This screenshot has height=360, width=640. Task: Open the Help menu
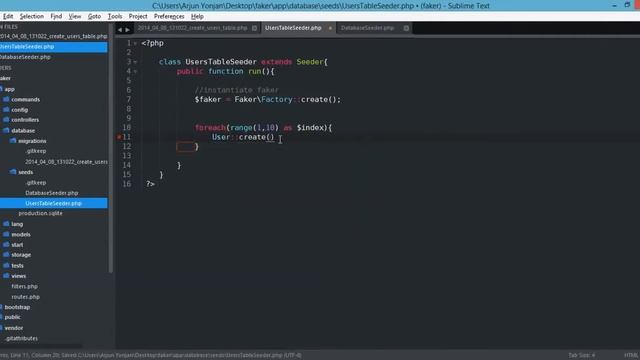tap(197, 16)
